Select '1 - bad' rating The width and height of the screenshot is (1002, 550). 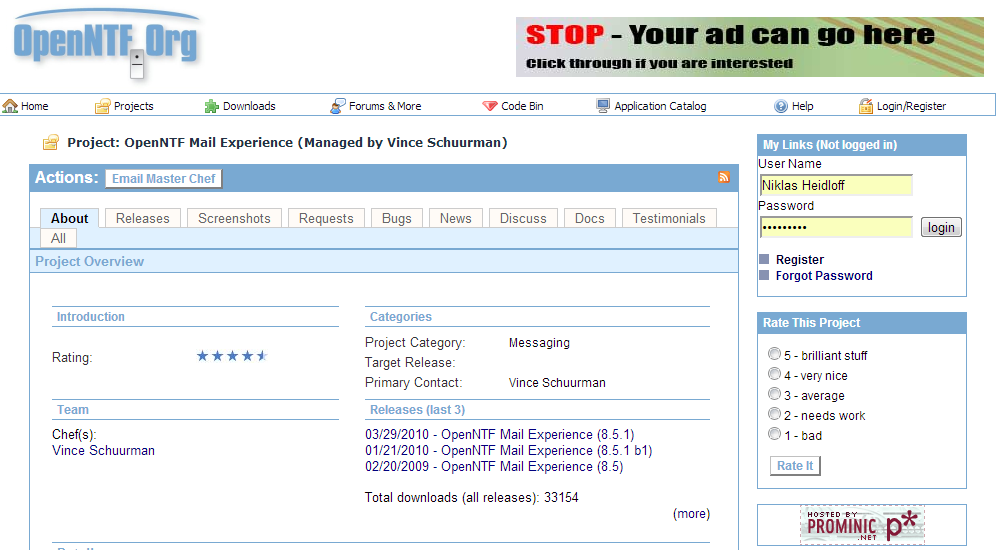point(774,434)
